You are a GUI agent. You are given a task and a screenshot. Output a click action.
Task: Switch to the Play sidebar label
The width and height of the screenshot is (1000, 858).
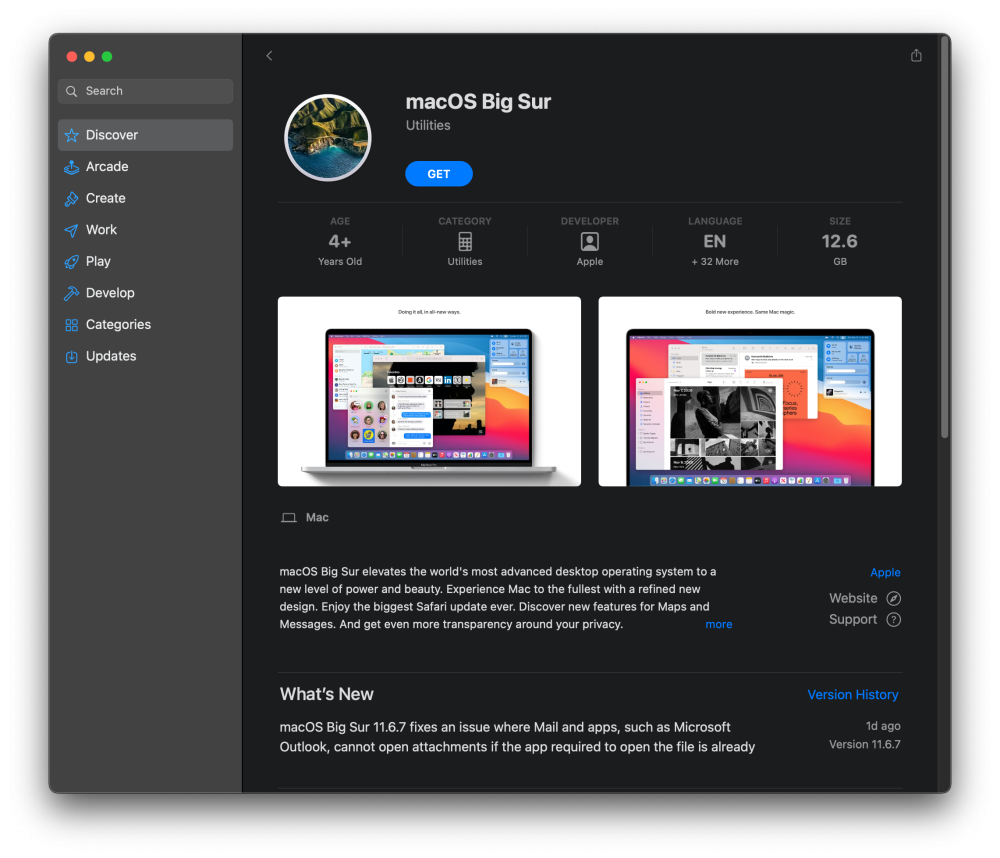[98, 262]
